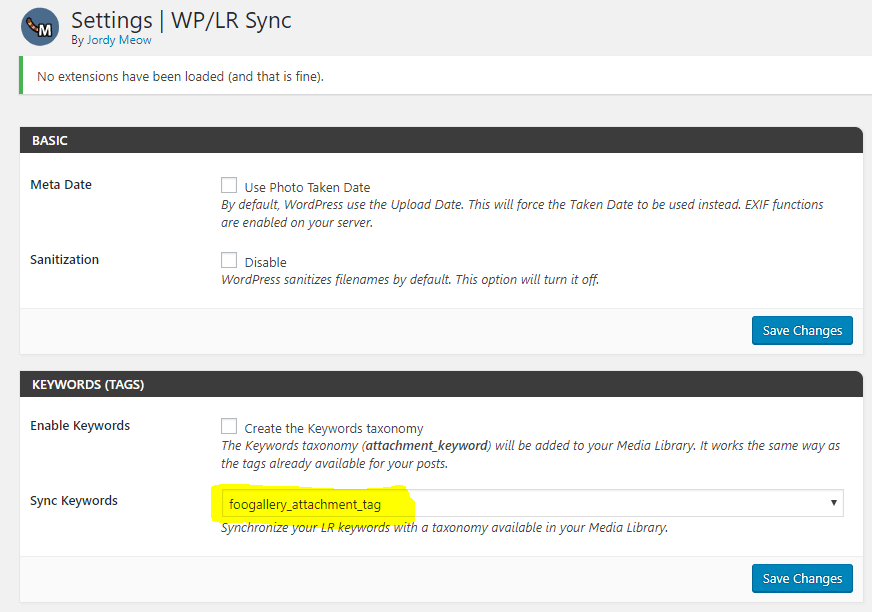The image size is (872, 612).
Task: Tick the Sanitization Disable checkbox
Action: coord(229,260)
